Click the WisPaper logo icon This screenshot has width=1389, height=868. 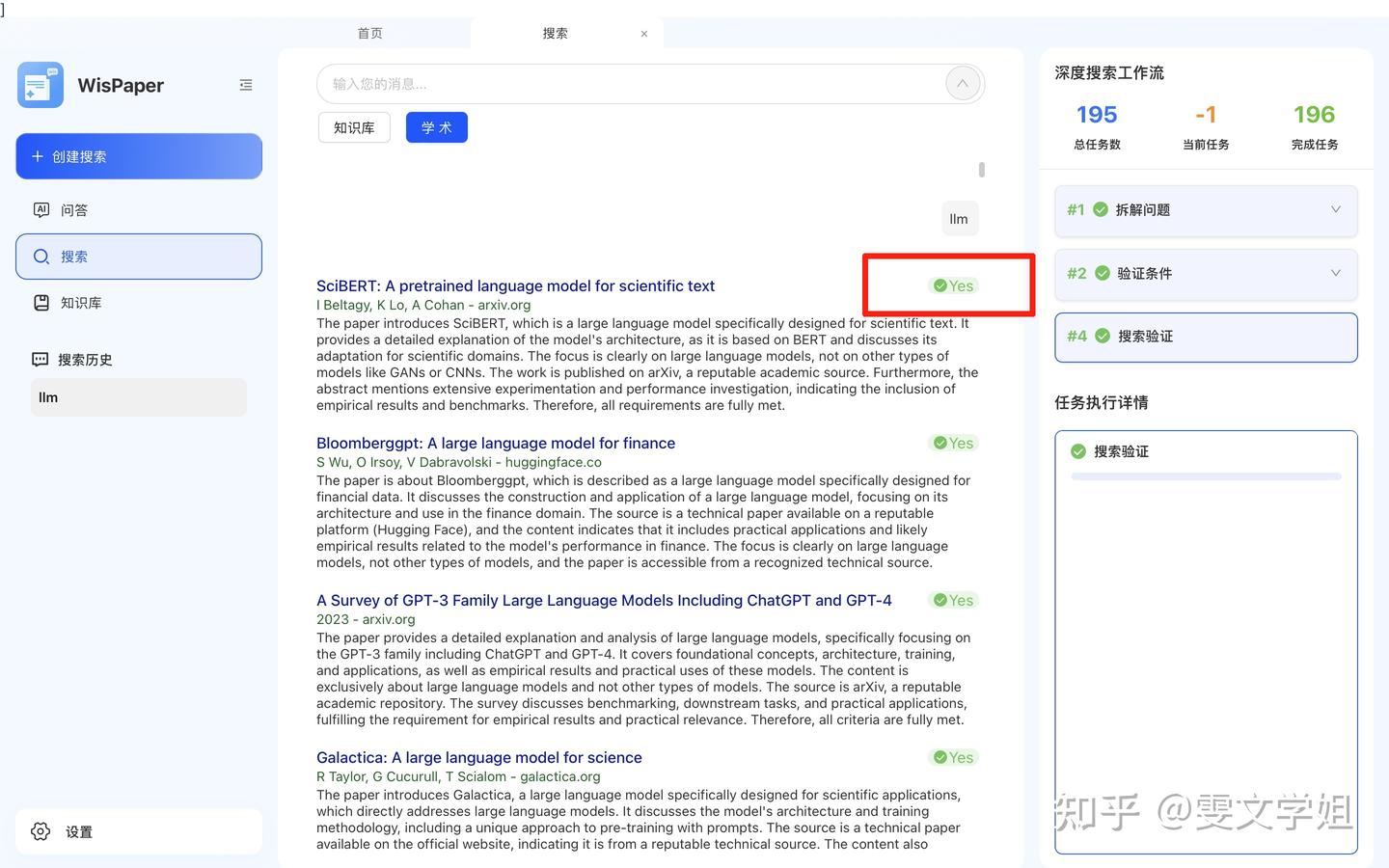[40, 85]
